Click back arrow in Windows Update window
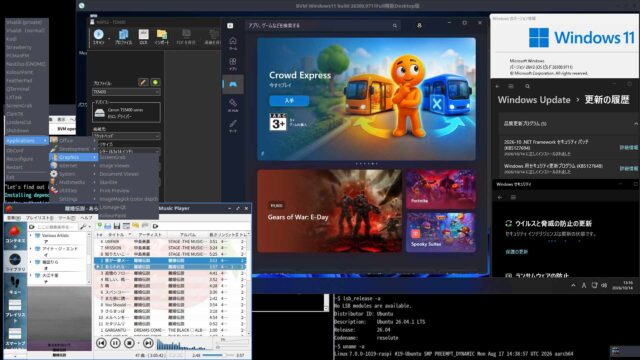The width and height of the screenshot is (640, 360). coord(497,86)
